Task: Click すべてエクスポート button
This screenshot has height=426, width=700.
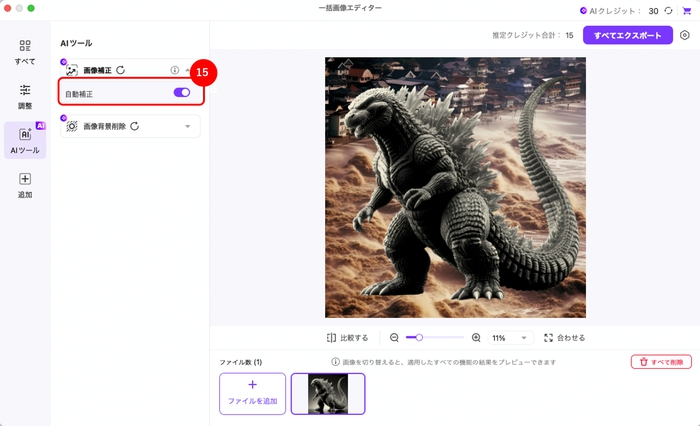Action: click(x=628, y=35)
